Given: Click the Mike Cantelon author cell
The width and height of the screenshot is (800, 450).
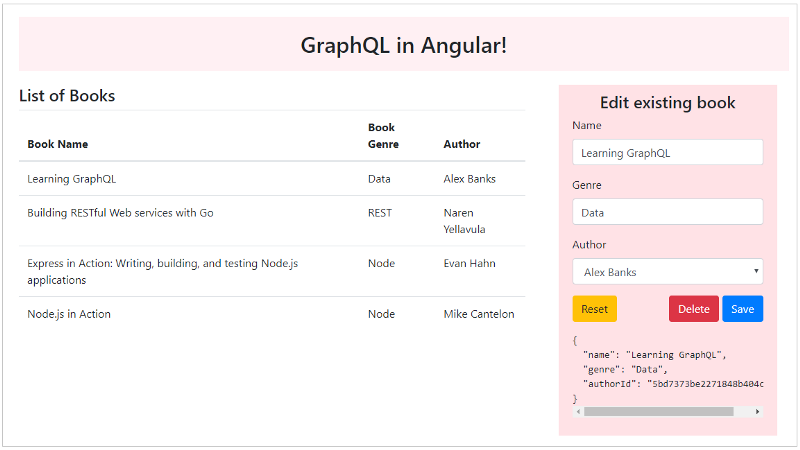Looking at the screenshot, I should point(479,314).
